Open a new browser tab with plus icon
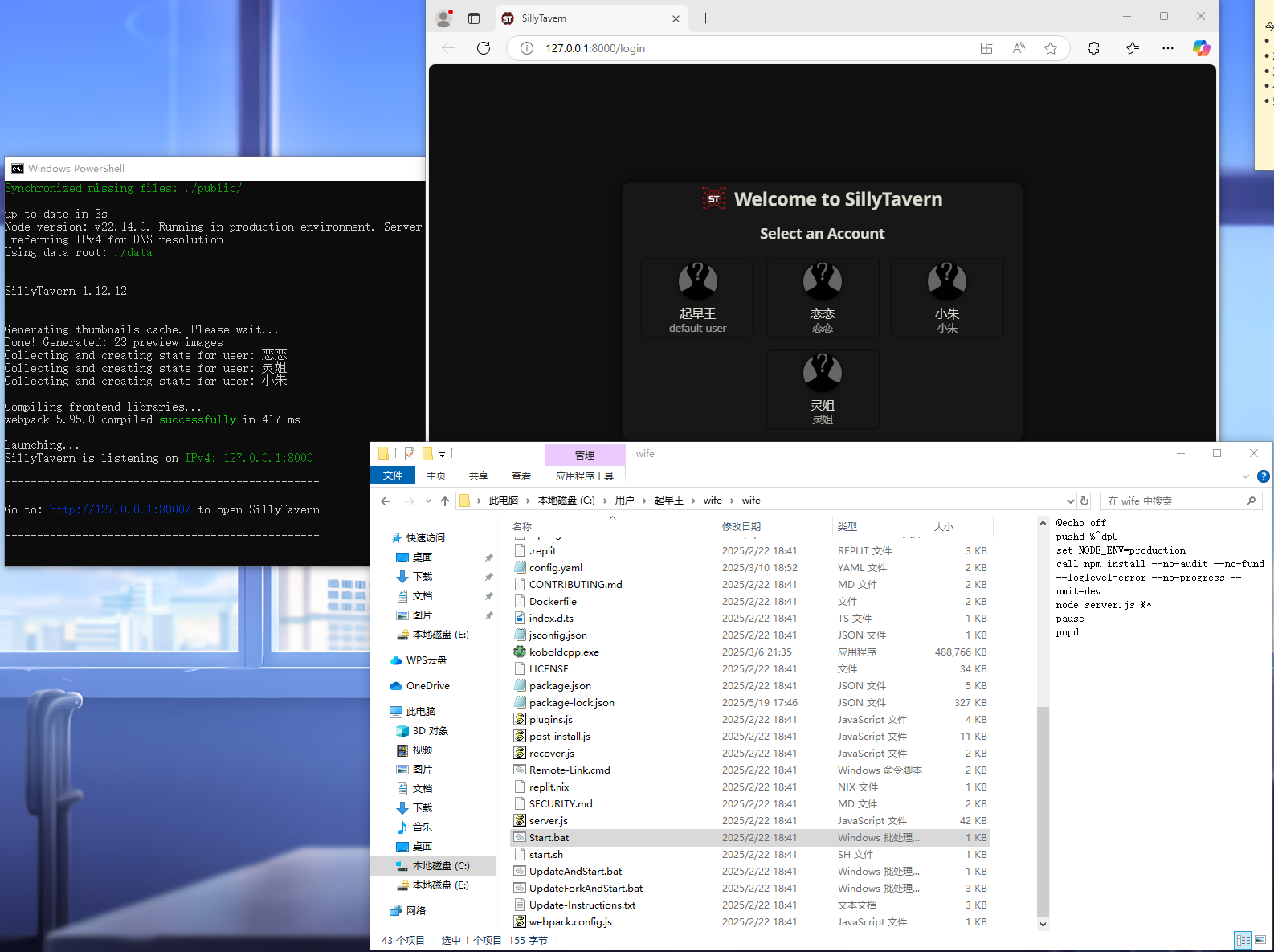 pos(705,18)
